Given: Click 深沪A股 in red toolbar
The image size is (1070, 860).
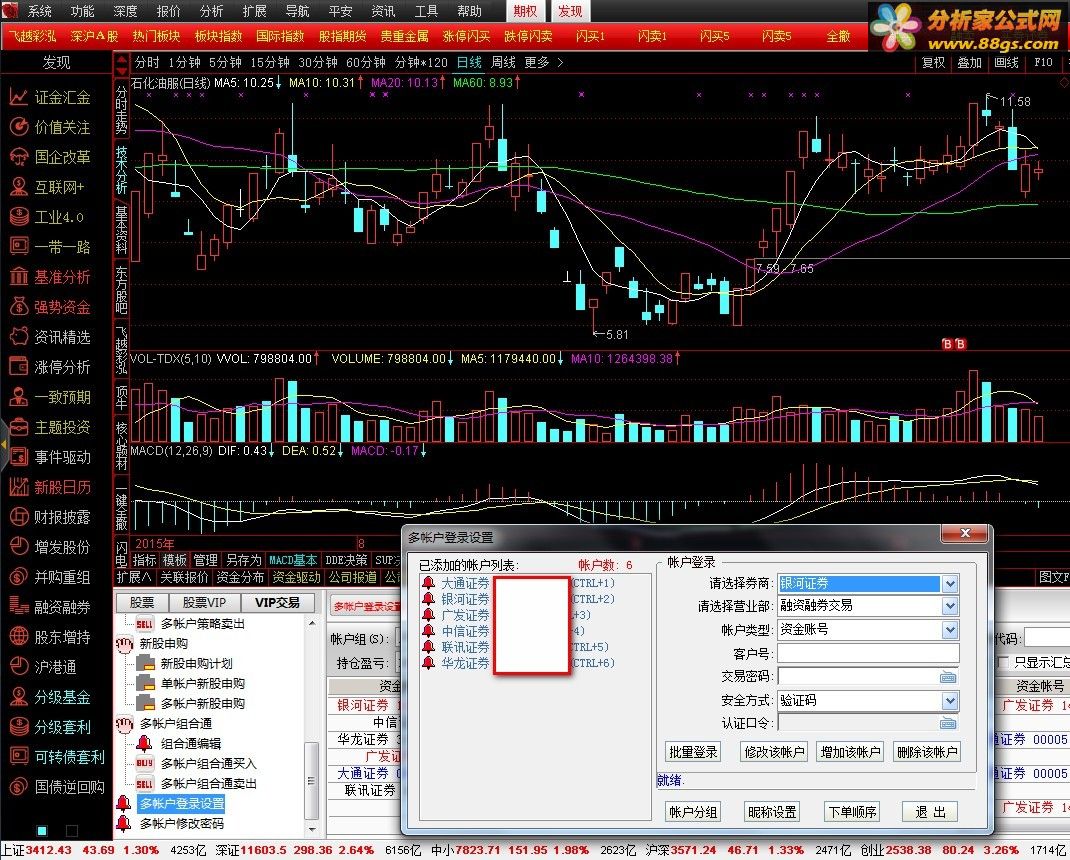Looking at the screenshot, I should pos(94,36).
